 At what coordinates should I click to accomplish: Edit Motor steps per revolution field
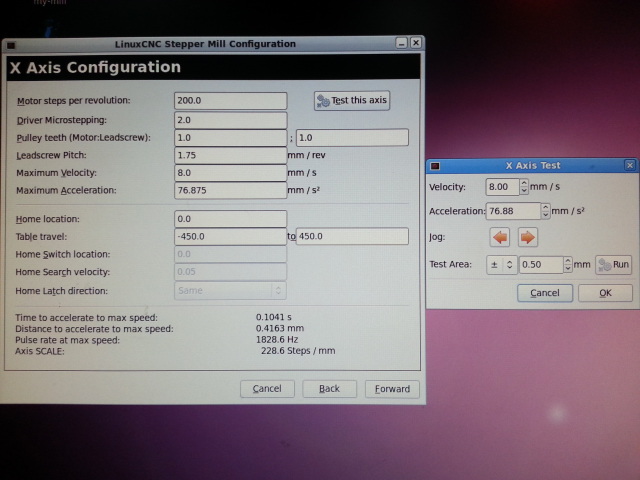pyautogui.click(x=230, y=101)
